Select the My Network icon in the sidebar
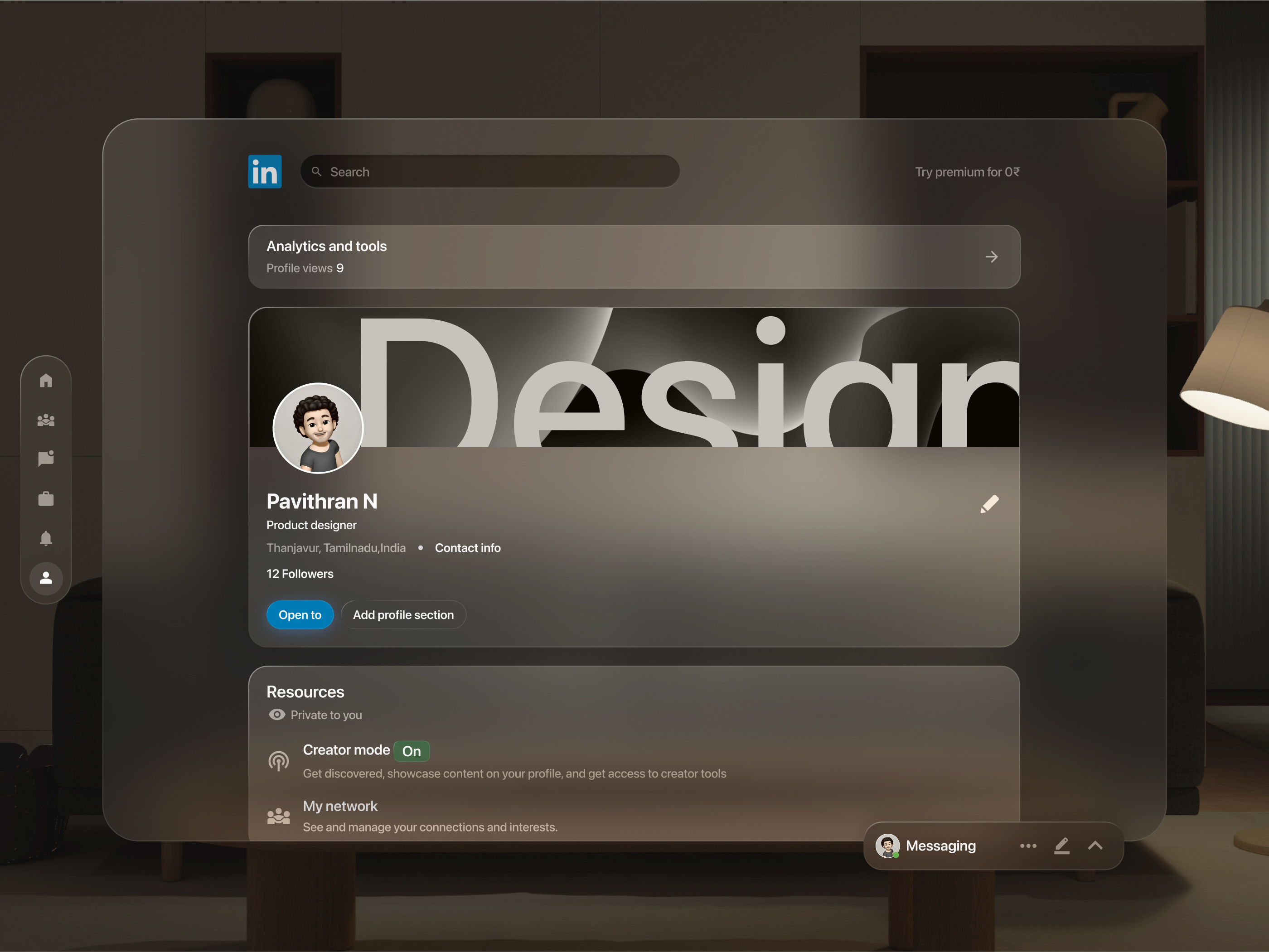The image size is (1269, 952). (x=46, y=420)
